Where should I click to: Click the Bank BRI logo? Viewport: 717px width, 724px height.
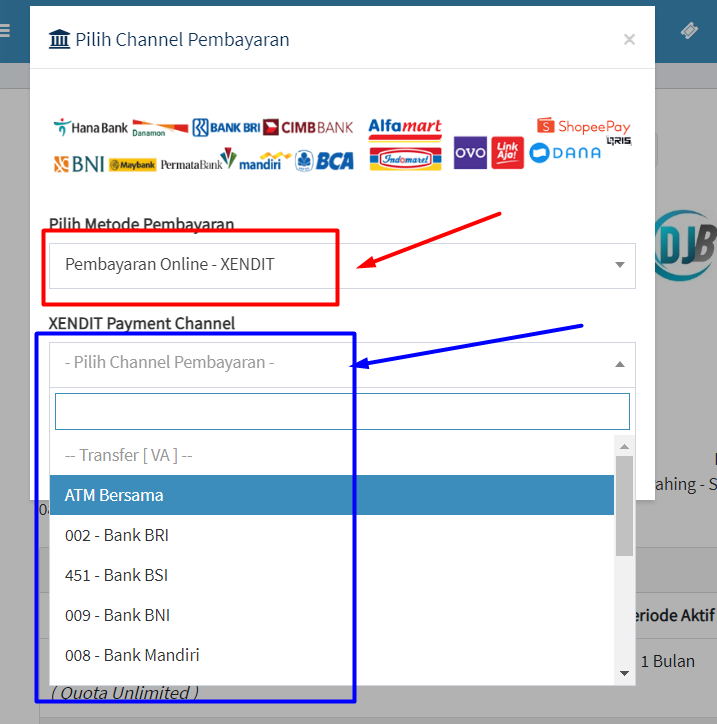point(226,127)
